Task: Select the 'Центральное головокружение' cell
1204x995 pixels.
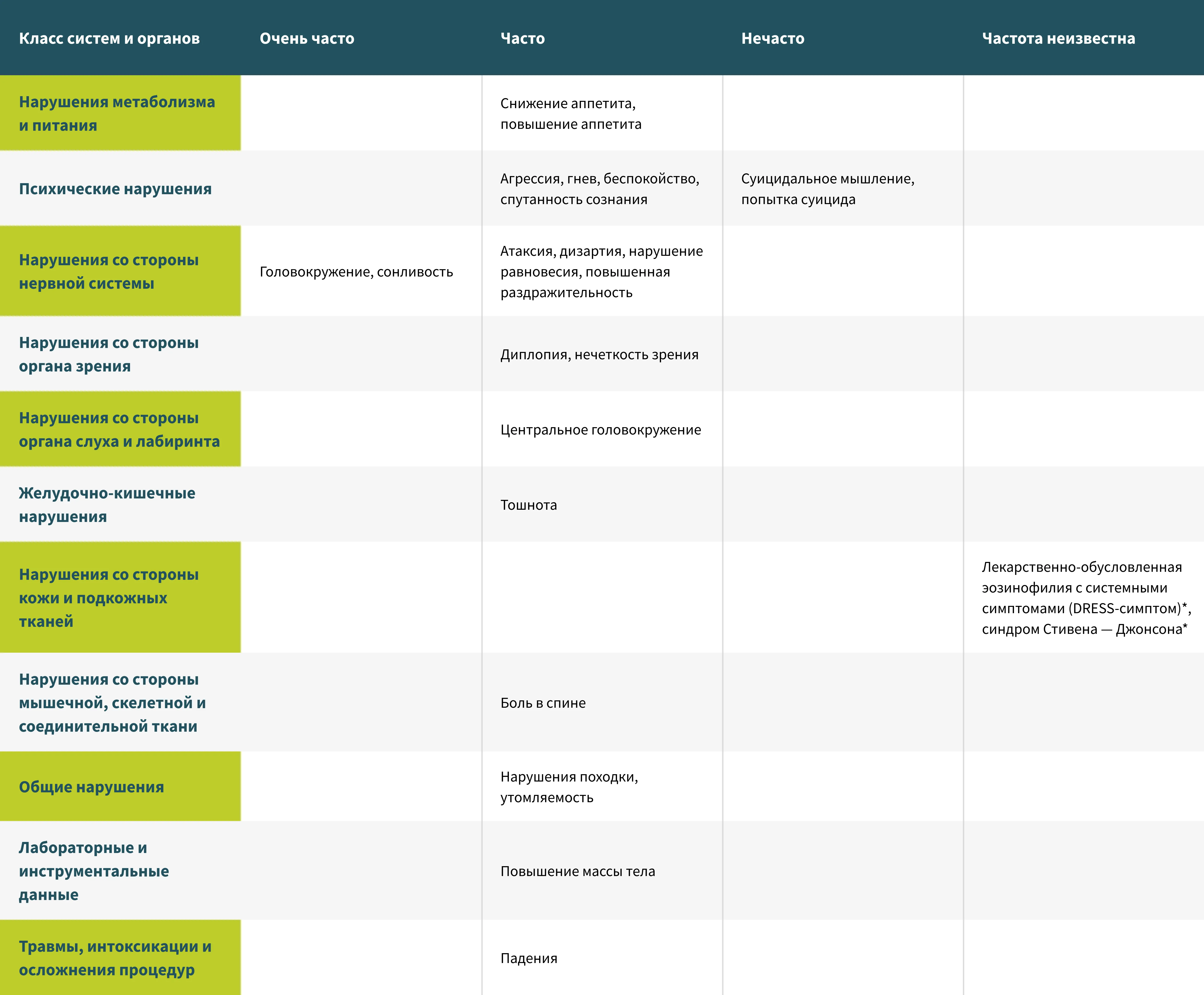Action: [x=600, y=429]
